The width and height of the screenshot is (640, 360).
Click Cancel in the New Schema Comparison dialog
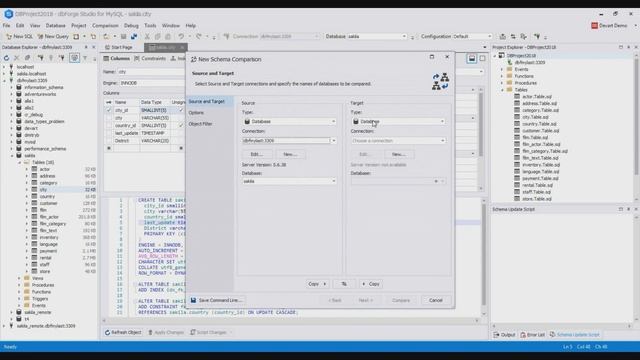(436, 300)
